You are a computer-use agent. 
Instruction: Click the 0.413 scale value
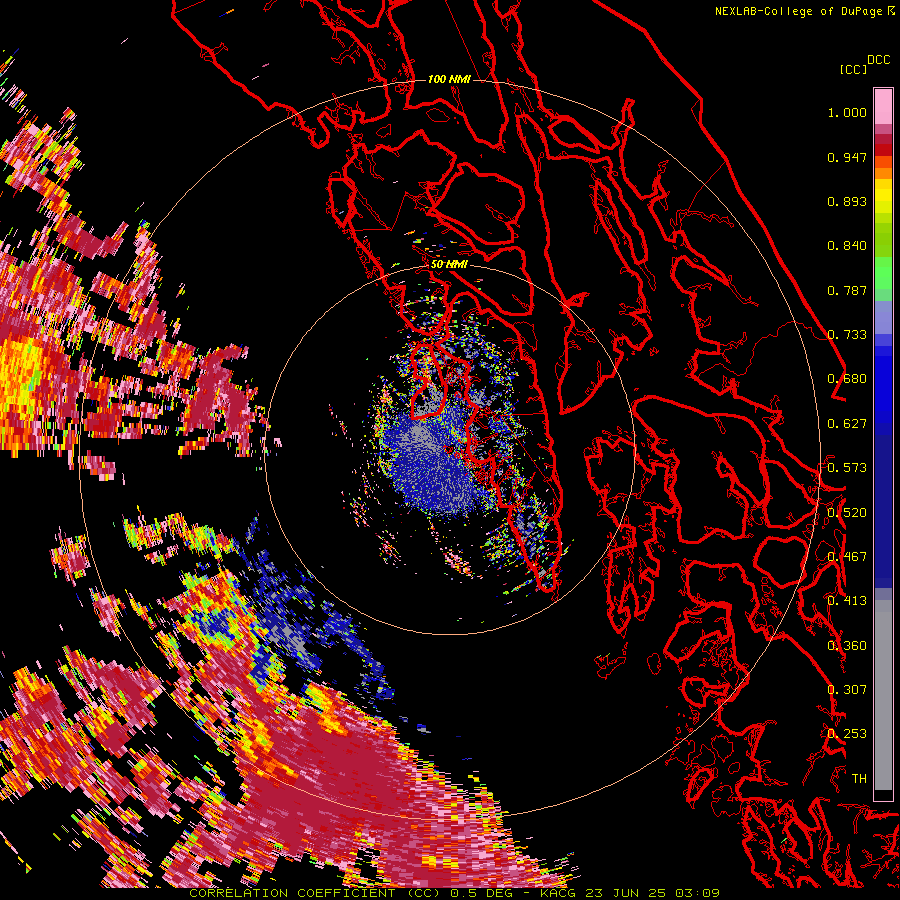(847, 601)
